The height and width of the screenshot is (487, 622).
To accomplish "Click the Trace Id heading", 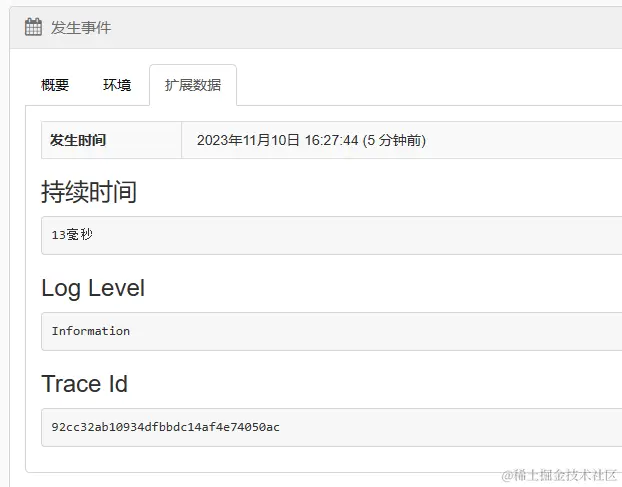I will click(x=84, y=383).
